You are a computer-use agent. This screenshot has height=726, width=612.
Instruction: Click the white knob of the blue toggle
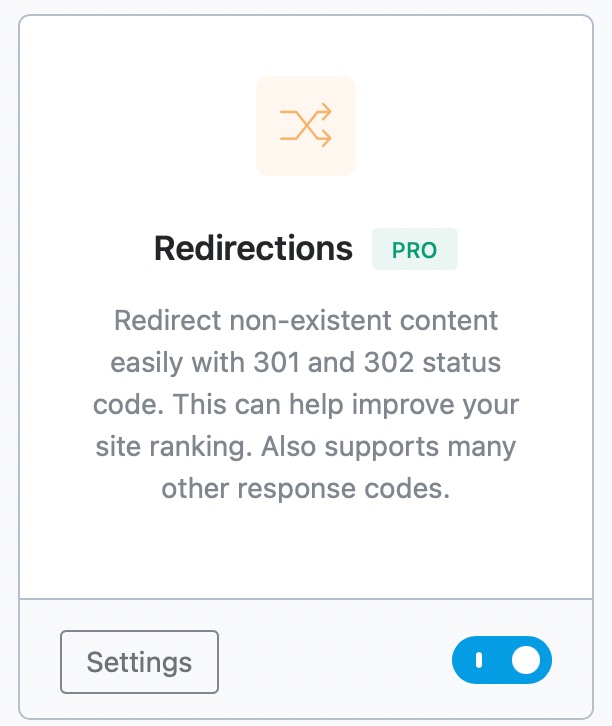(526, 660)
